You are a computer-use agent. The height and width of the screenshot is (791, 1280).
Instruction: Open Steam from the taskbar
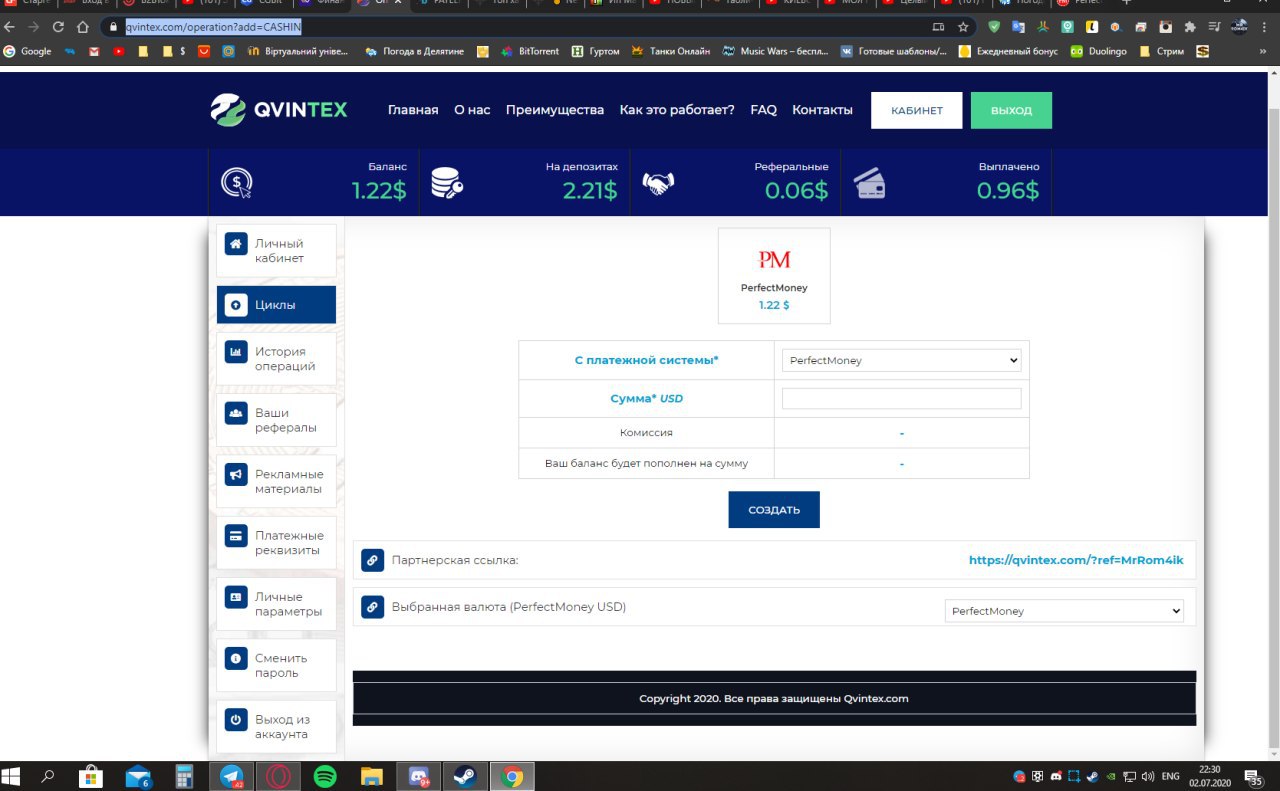[x=465, y=776]
